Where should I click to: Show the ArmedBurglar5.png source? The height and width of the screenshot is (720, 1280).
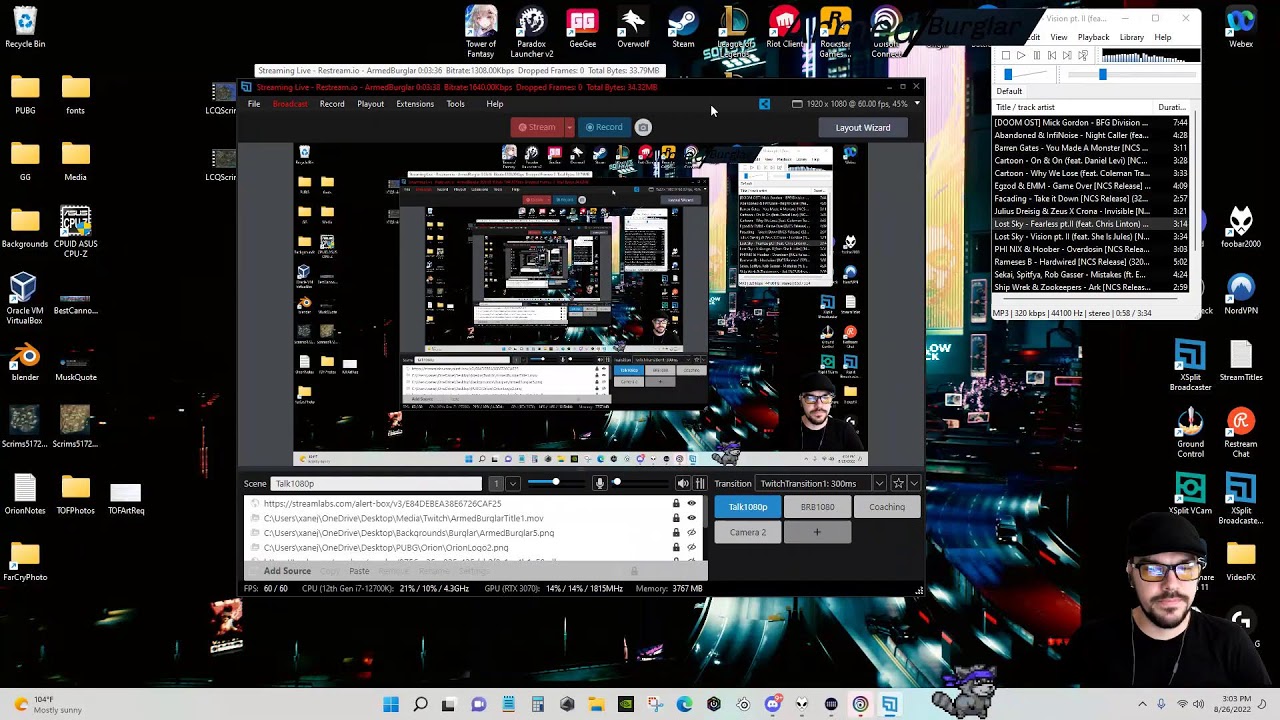pos(691,533)
